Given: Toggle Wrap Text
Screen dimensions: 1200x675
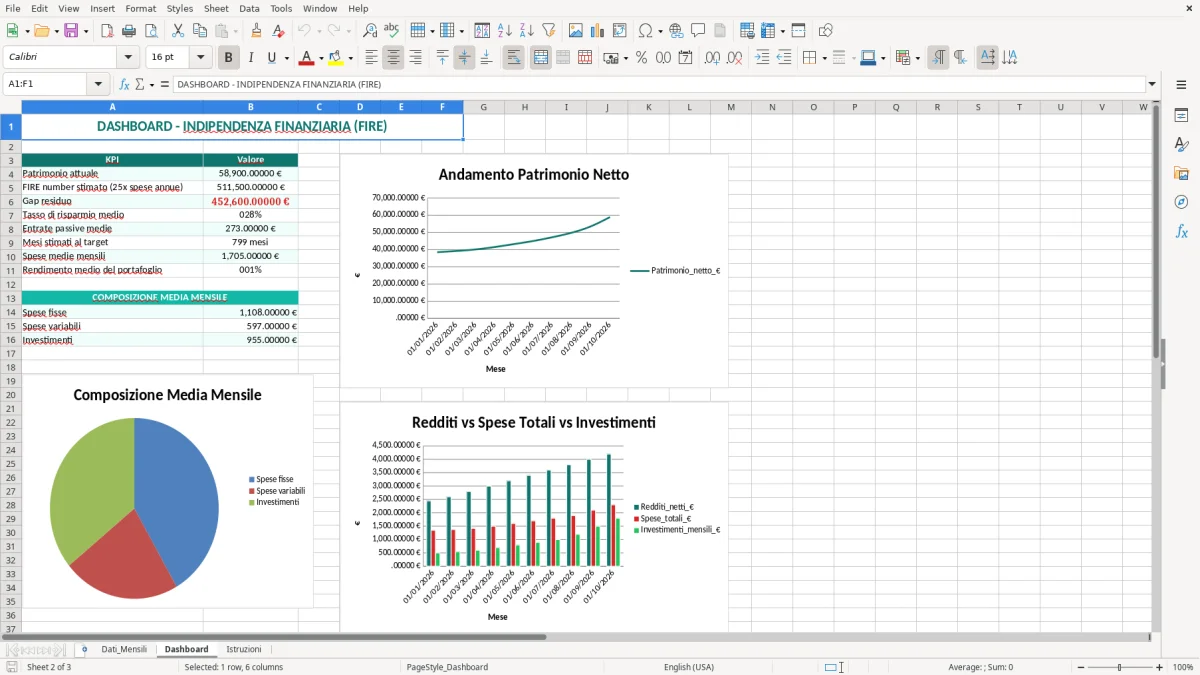Looking at the screenshot, I should (x=513, y=58).
